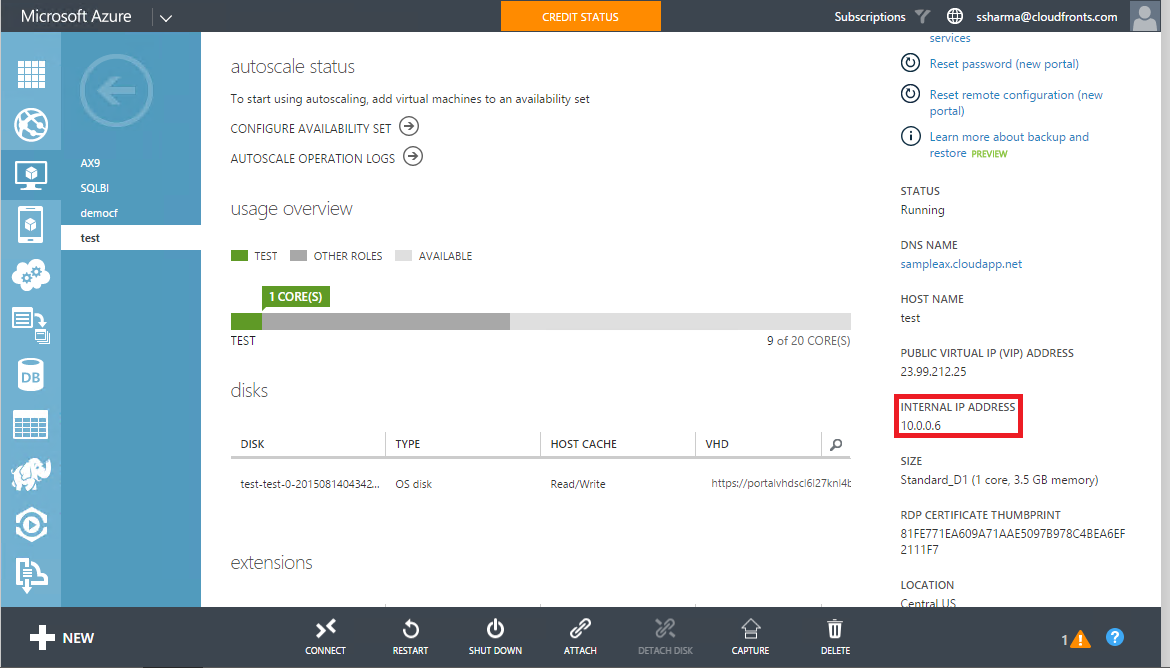Click the user avatar icon
The height and width of the screenshot is (668, 1170).
[1145, 16]
